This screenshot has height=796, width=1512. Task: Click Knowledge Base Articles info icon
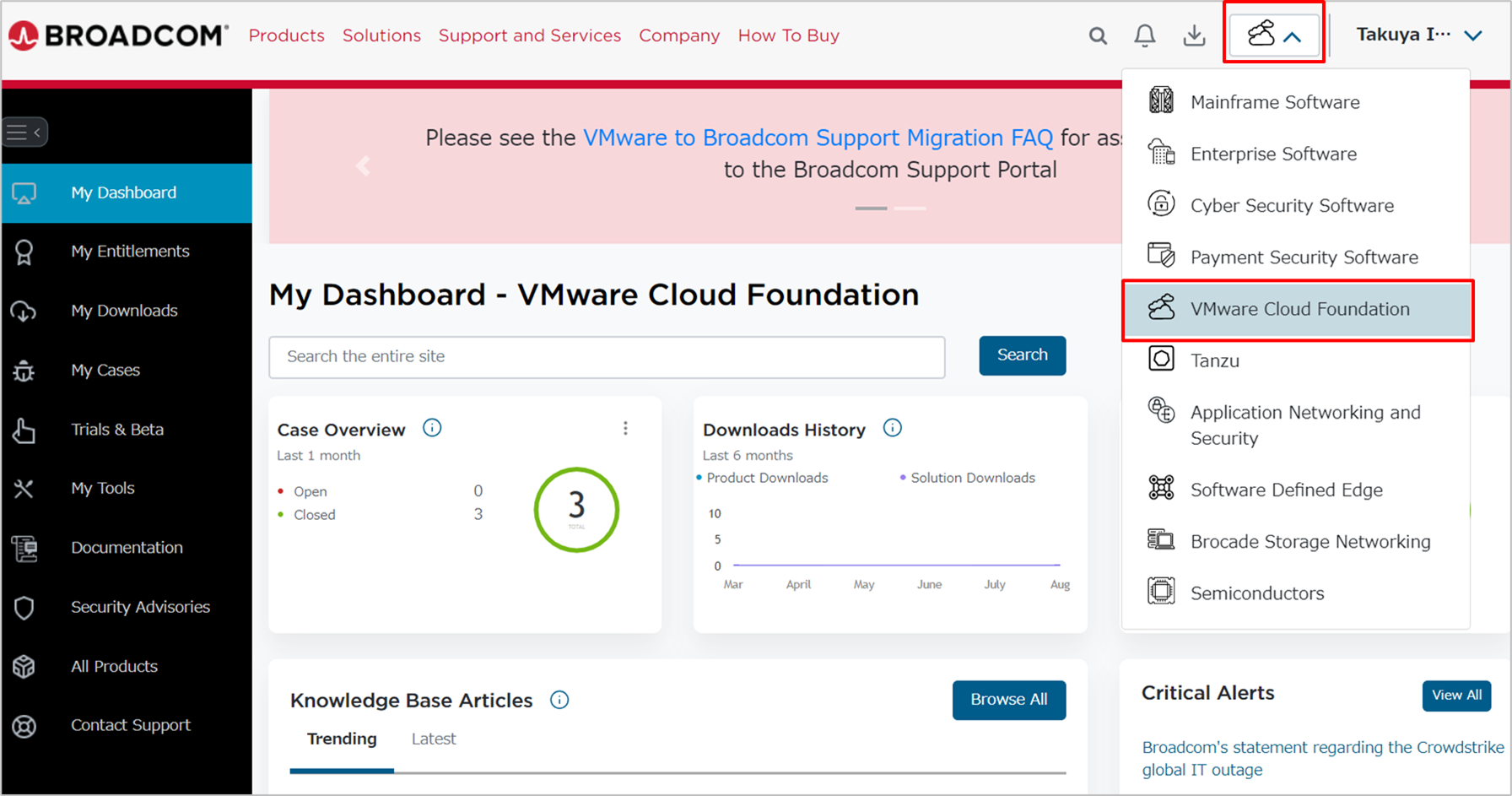pyautogui.click(x=559, y=700)
